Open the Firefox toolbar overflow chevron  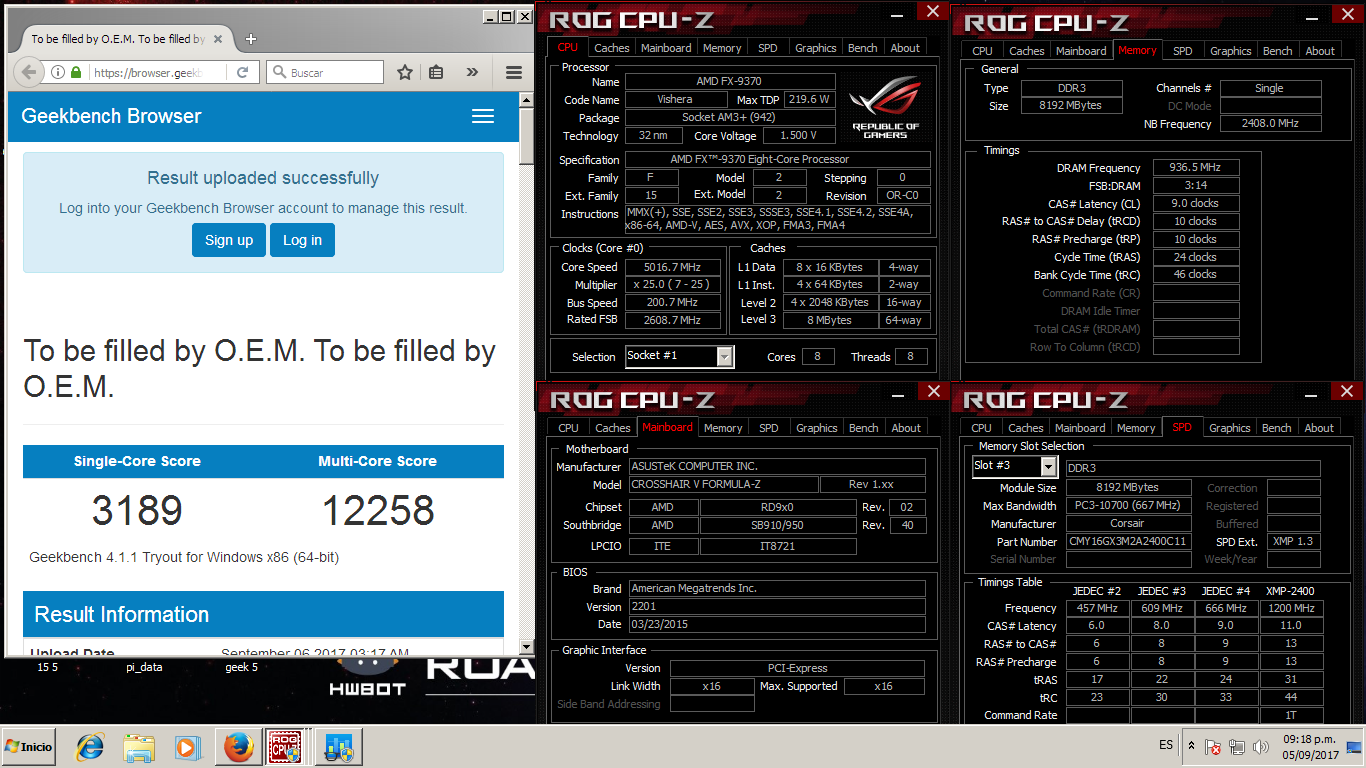(472, 72)
